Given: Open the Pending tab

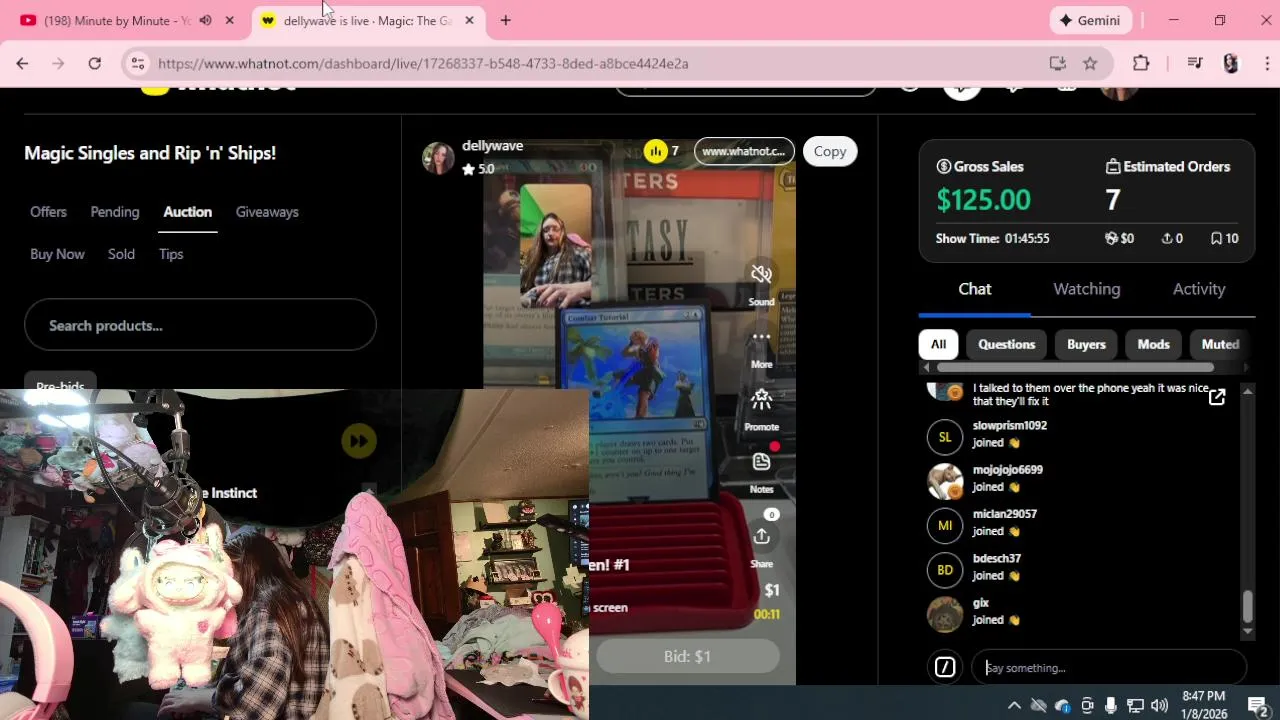Looking at the screenshot, I should click(x=115, y=212).
